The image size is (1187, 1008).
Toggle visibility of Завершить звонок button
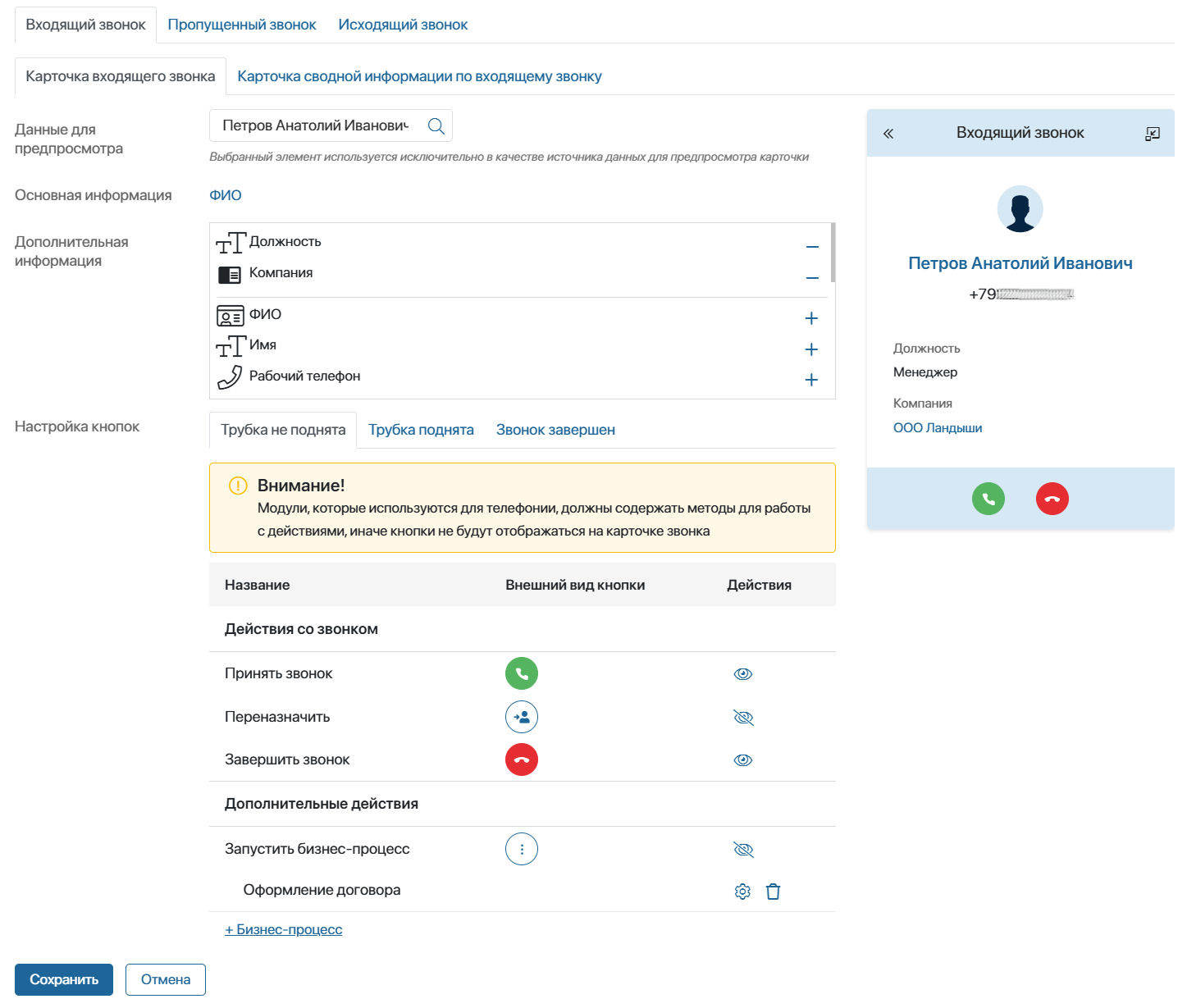(x=743, y=760)
